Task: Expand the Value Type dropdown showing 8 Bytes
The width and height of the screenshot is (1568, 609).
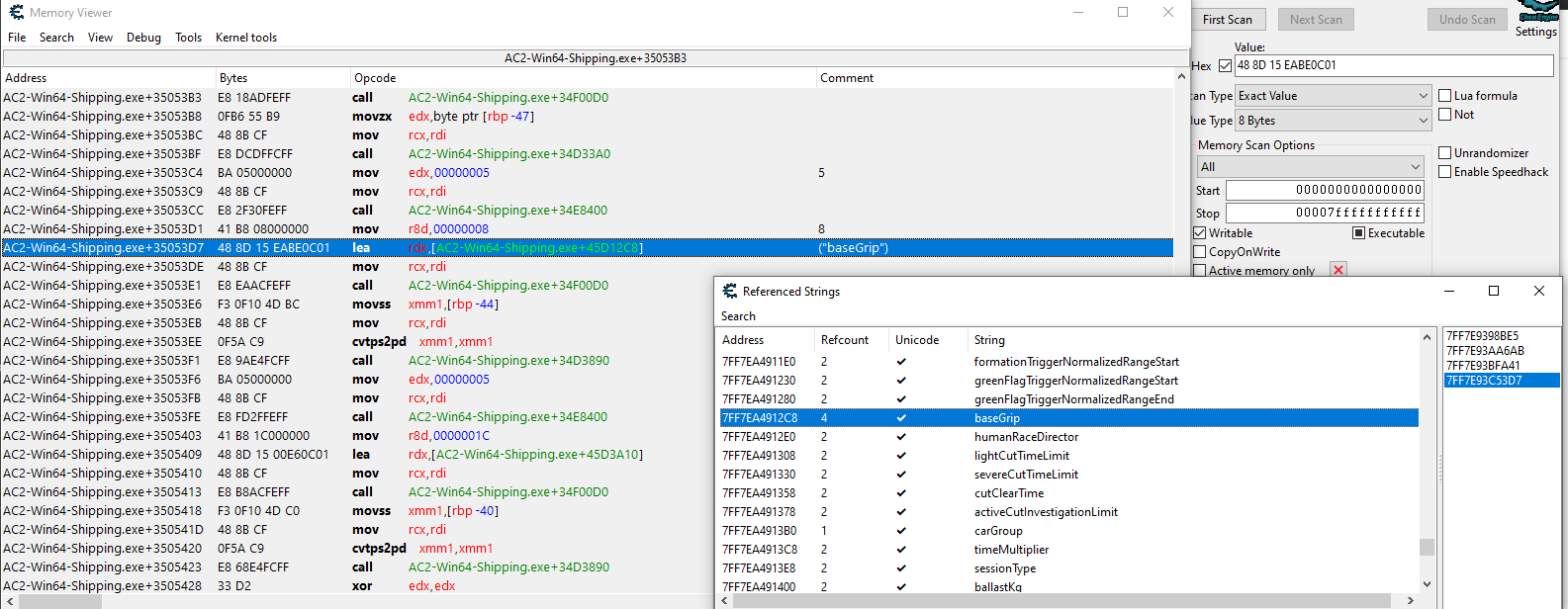Action: (x=1333, y=121)
